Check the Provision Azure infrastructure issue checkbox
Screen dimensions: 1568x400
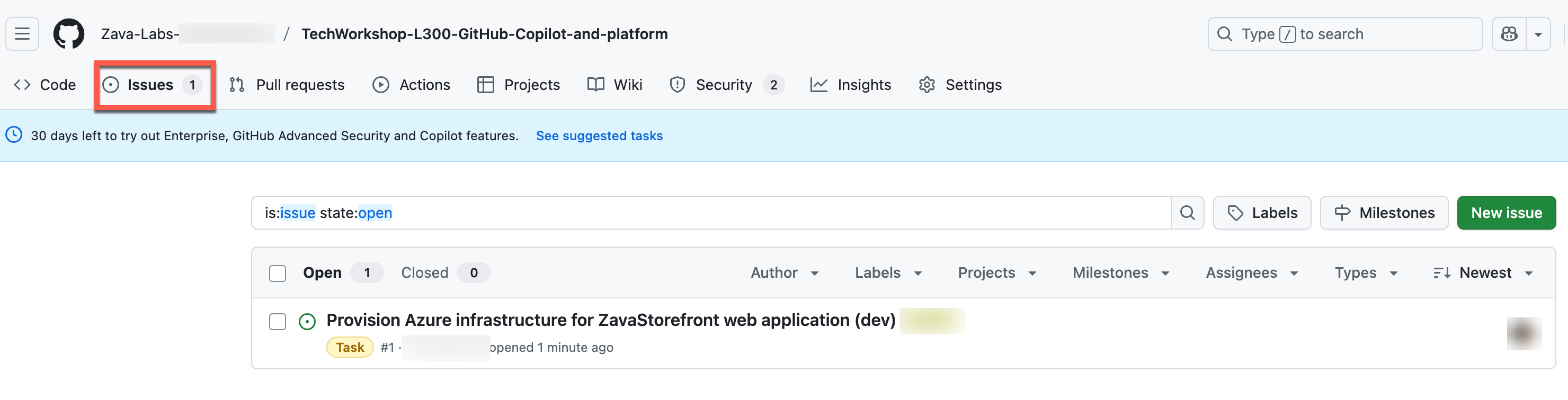(278, 322)
